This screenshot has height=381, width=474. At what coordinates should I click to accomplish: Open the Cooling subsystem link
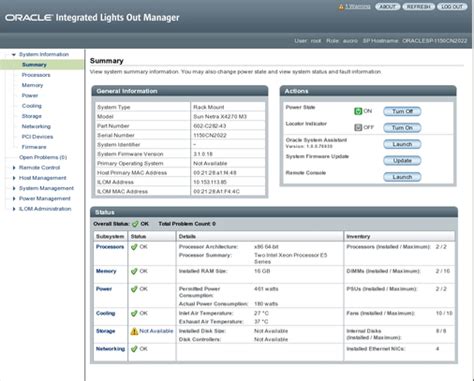(105, 313)
